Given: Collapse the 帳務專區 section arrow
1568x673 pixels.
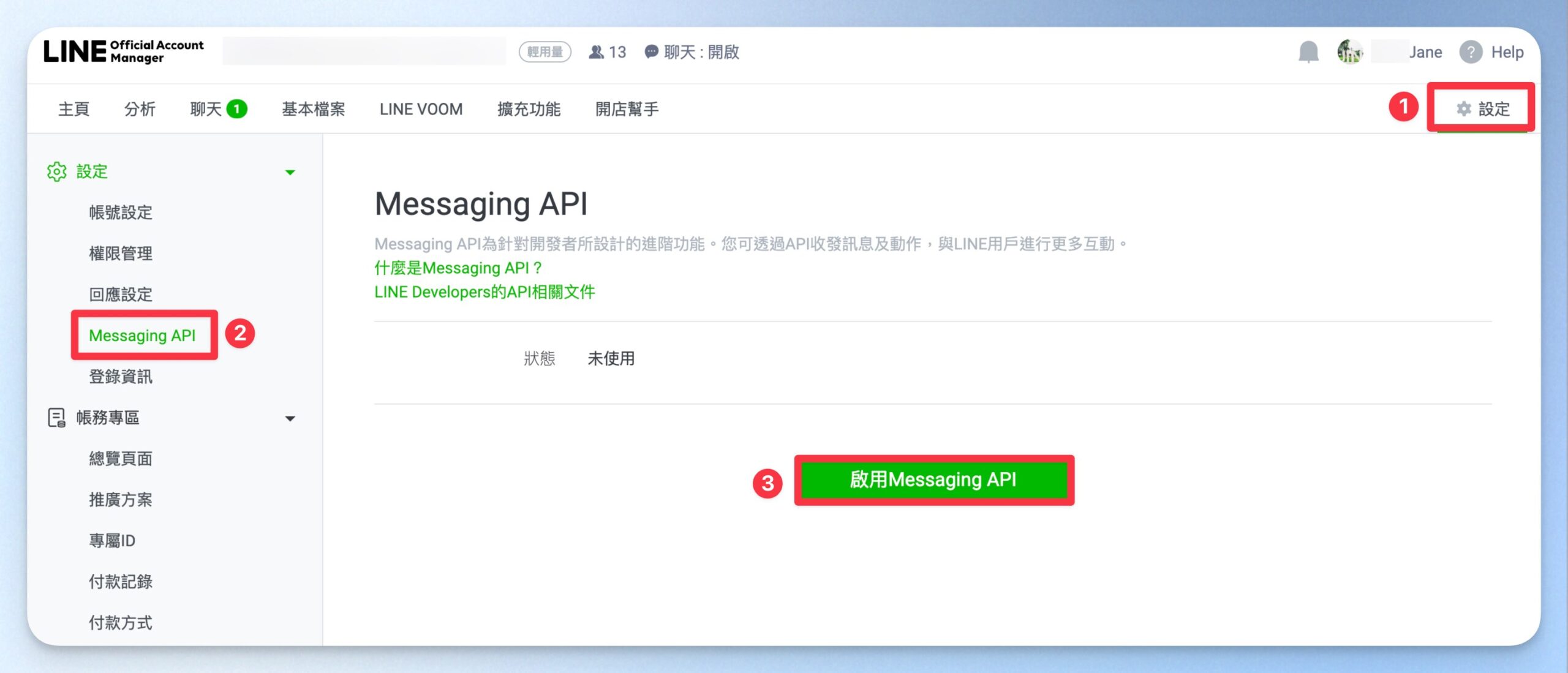Looking at the screenshot, I should coord(290,419).
